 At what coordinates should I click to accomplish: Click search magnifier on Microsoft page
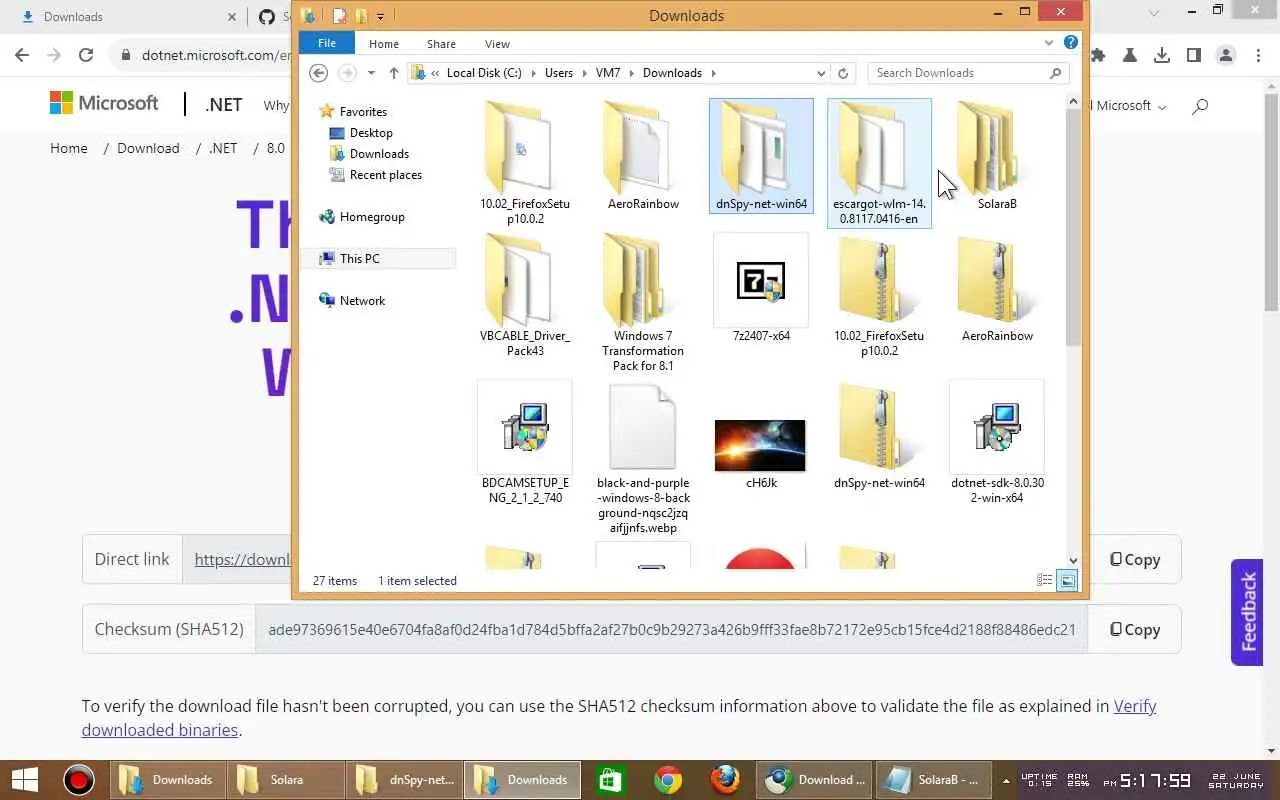pos(1200,105)
